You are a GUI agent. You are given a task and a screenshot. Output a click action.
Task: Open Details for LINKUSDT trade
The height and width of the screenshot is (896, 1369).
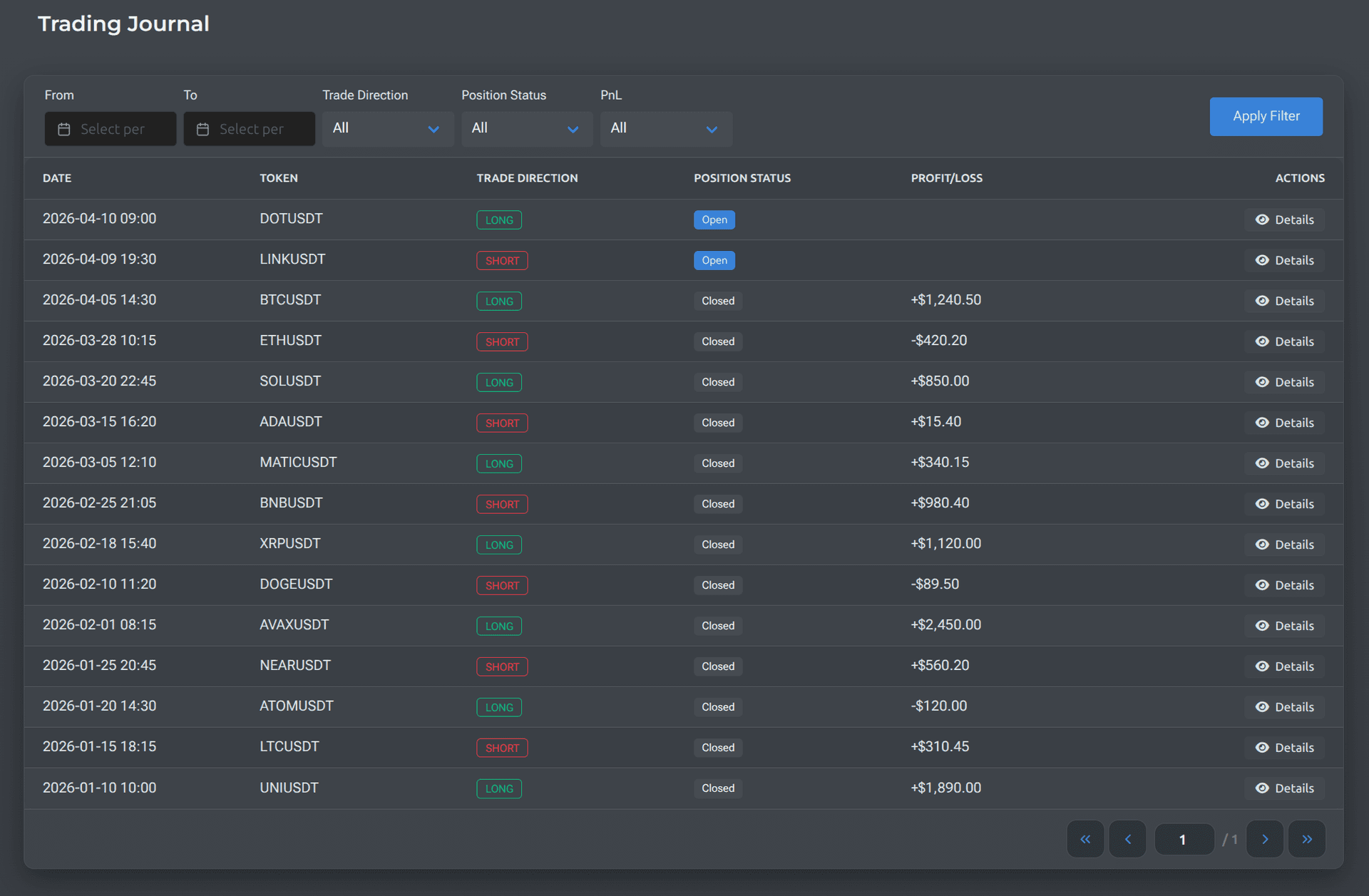1285,260
